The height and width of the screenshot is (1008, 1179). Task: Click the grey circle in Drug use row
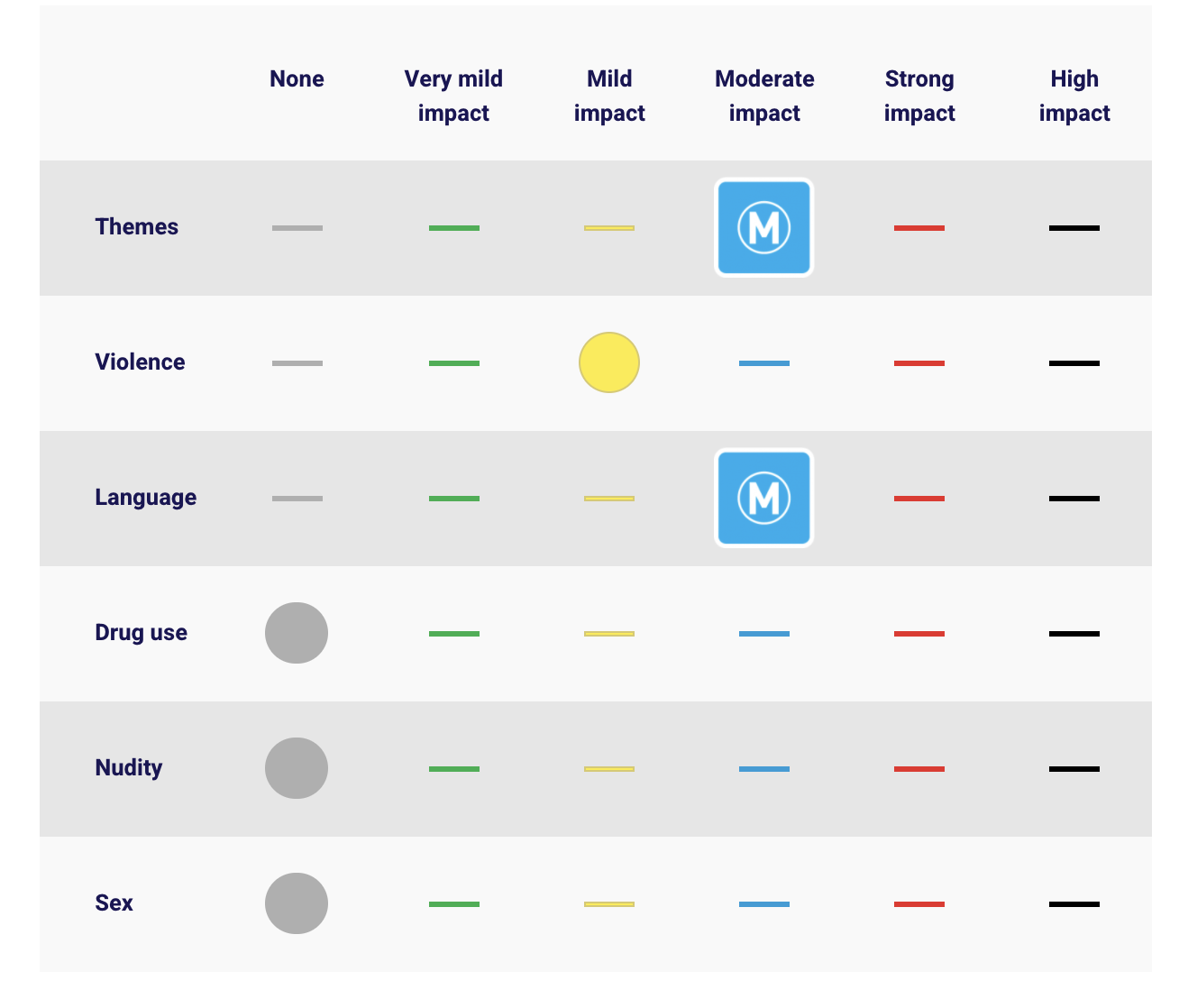click(297, 633)
